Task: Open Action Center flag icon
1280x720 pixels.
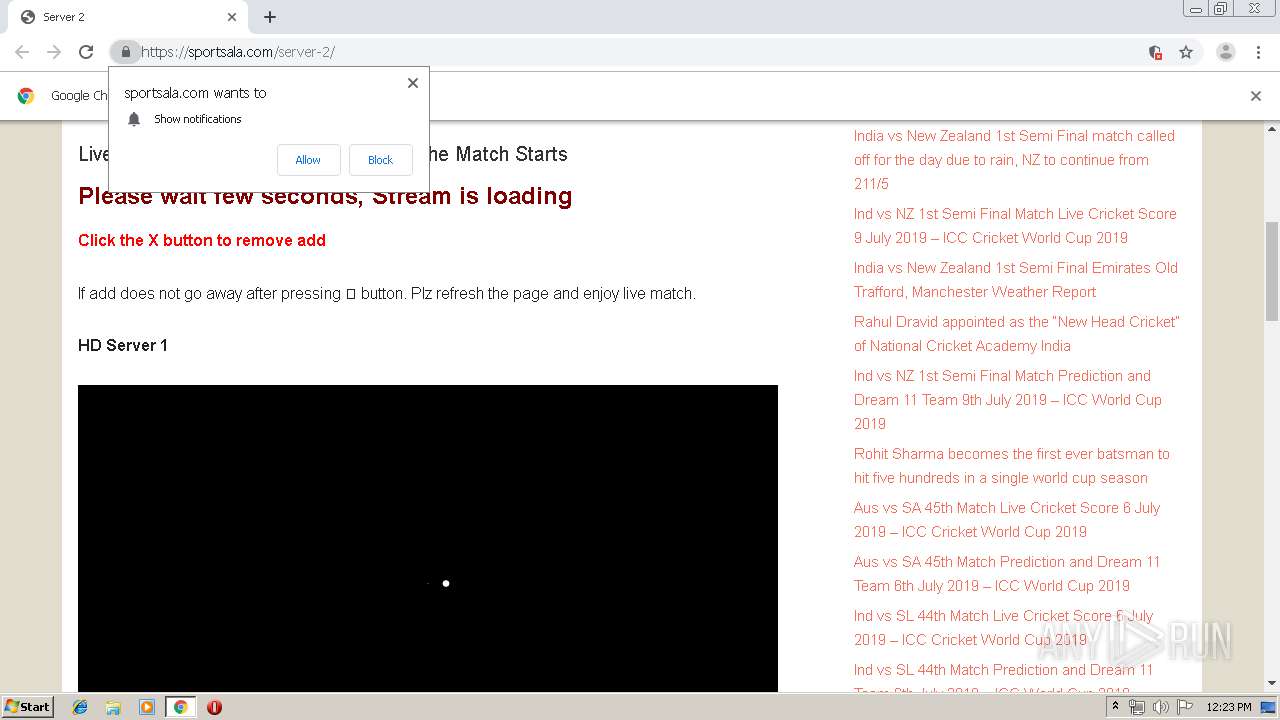Action: (x=1185, y=707)
